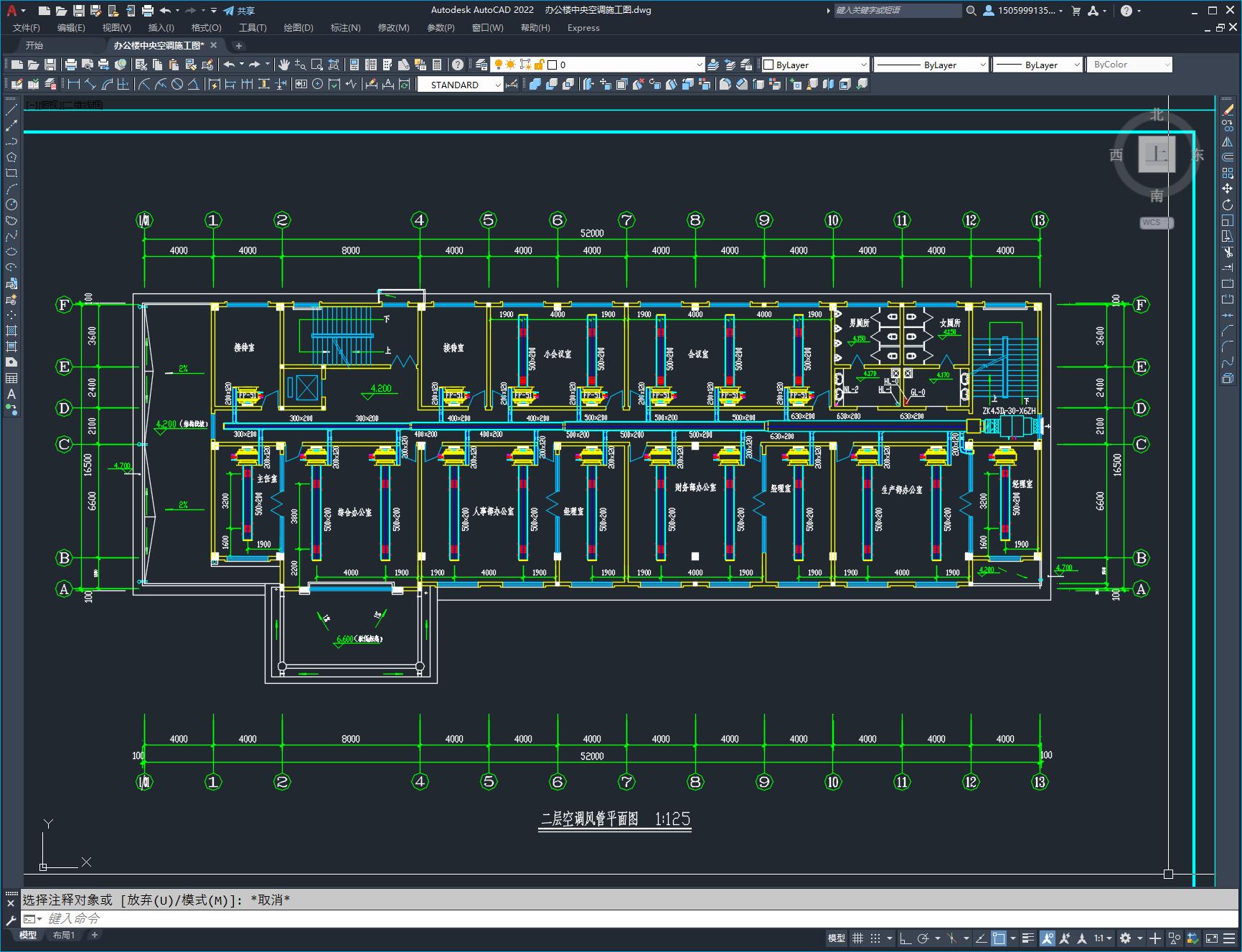Viewport: 1242px width, 952px height.
Task: Select the Line draw tool
Action: click(x=11, y=110)
